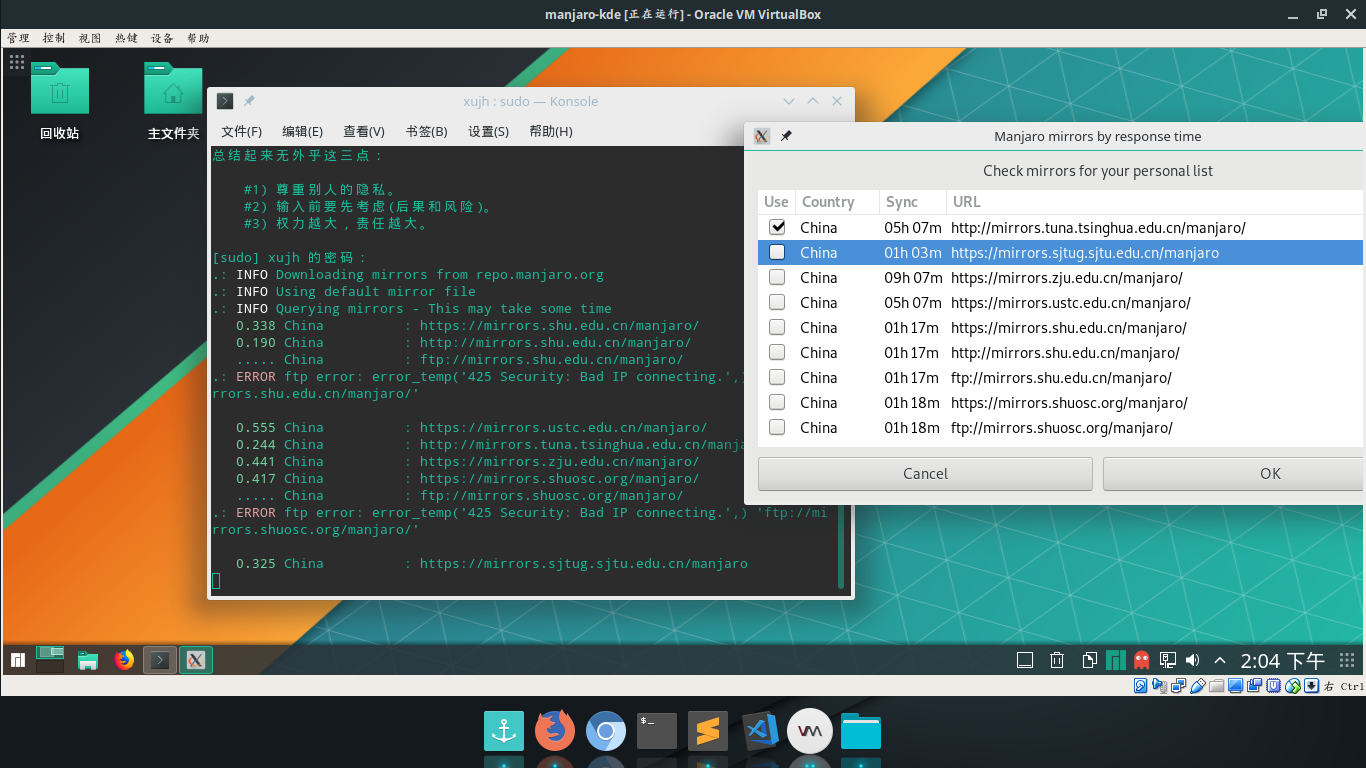Tick checkbox for ftp://mirrors.shu.edu.cn/manjaro/
1366x768 pixels.
coord(777,377)
